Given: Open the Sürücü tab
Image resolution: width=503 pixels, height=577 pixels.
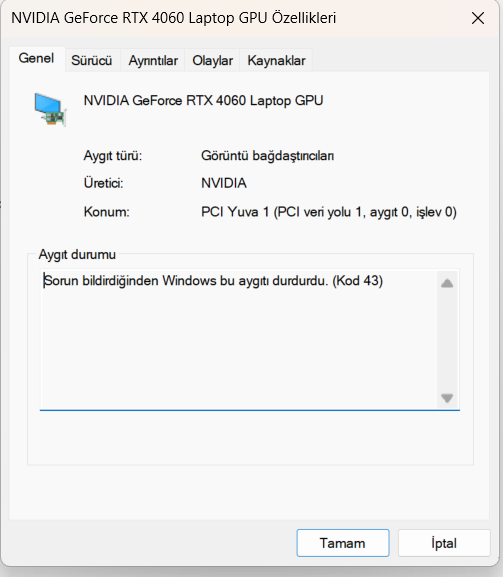Looking at the screenshot, I should [x=92, y=60].
